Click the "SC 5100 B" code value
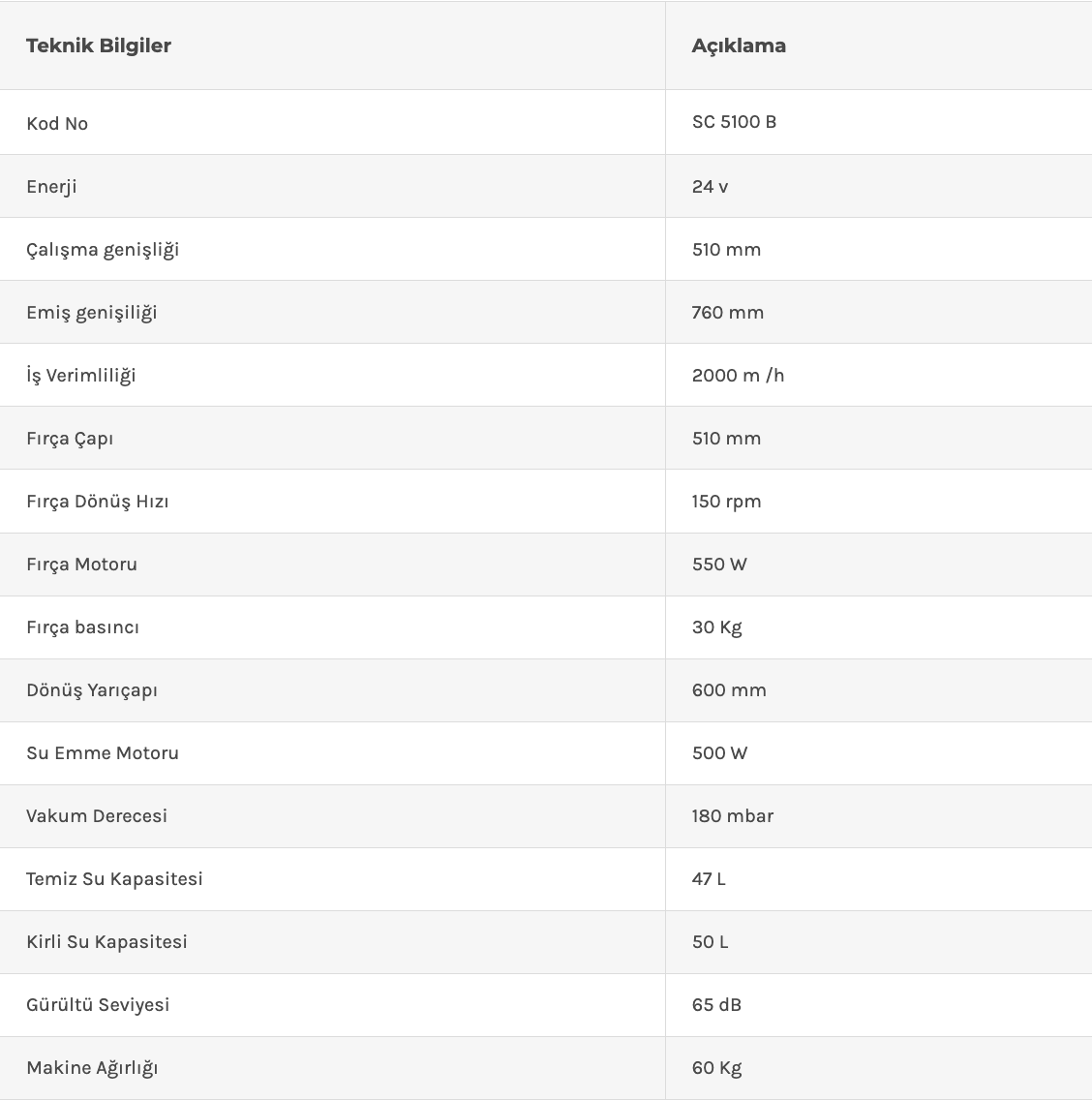 click(x=734, y=122)
